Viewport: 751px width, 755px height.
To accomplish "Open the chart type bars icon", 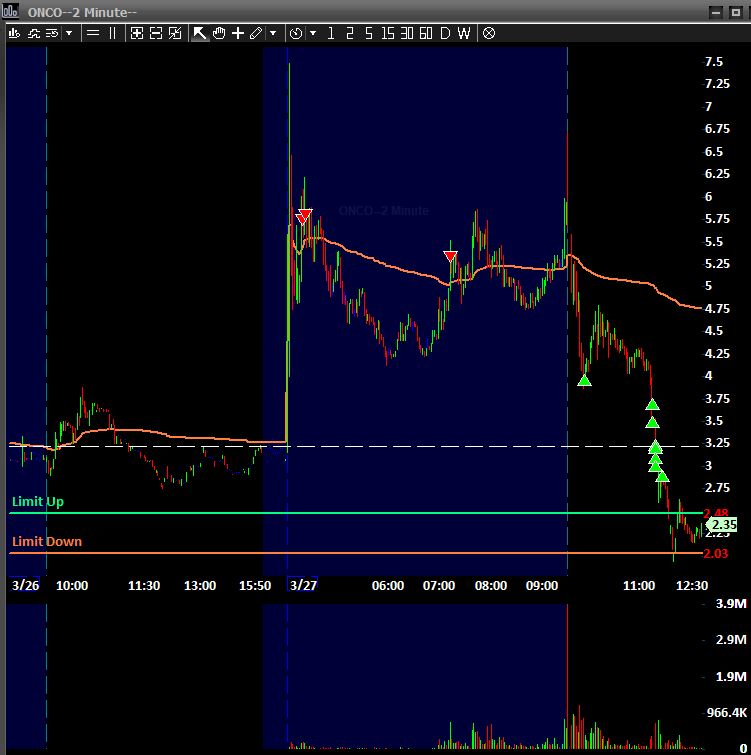I will click(14, 33).
